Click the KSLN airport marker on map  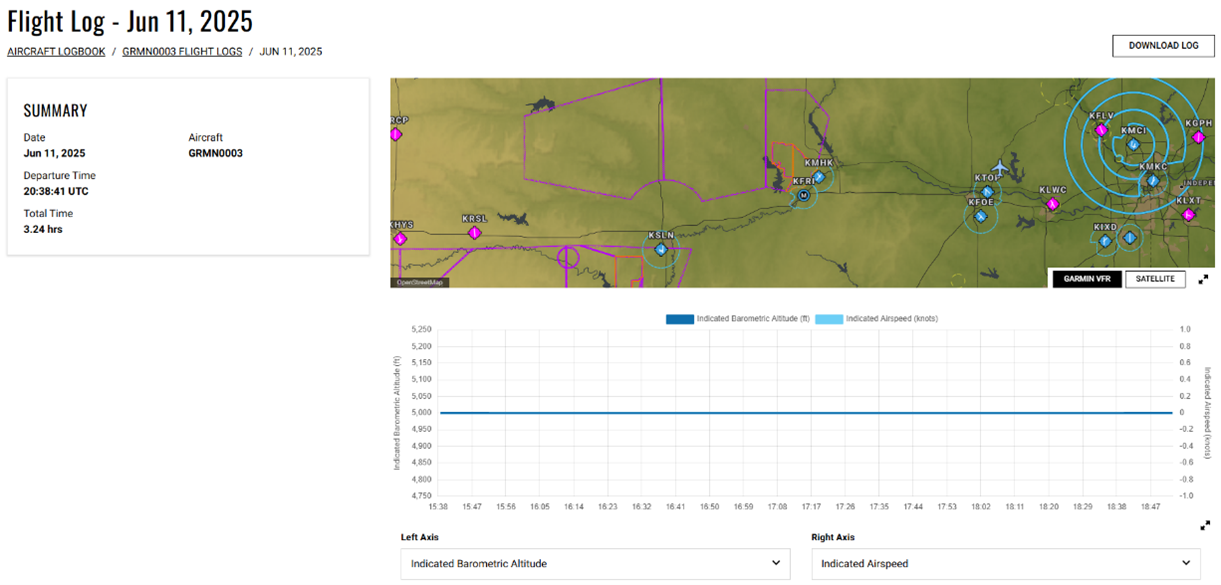(661, 249)
